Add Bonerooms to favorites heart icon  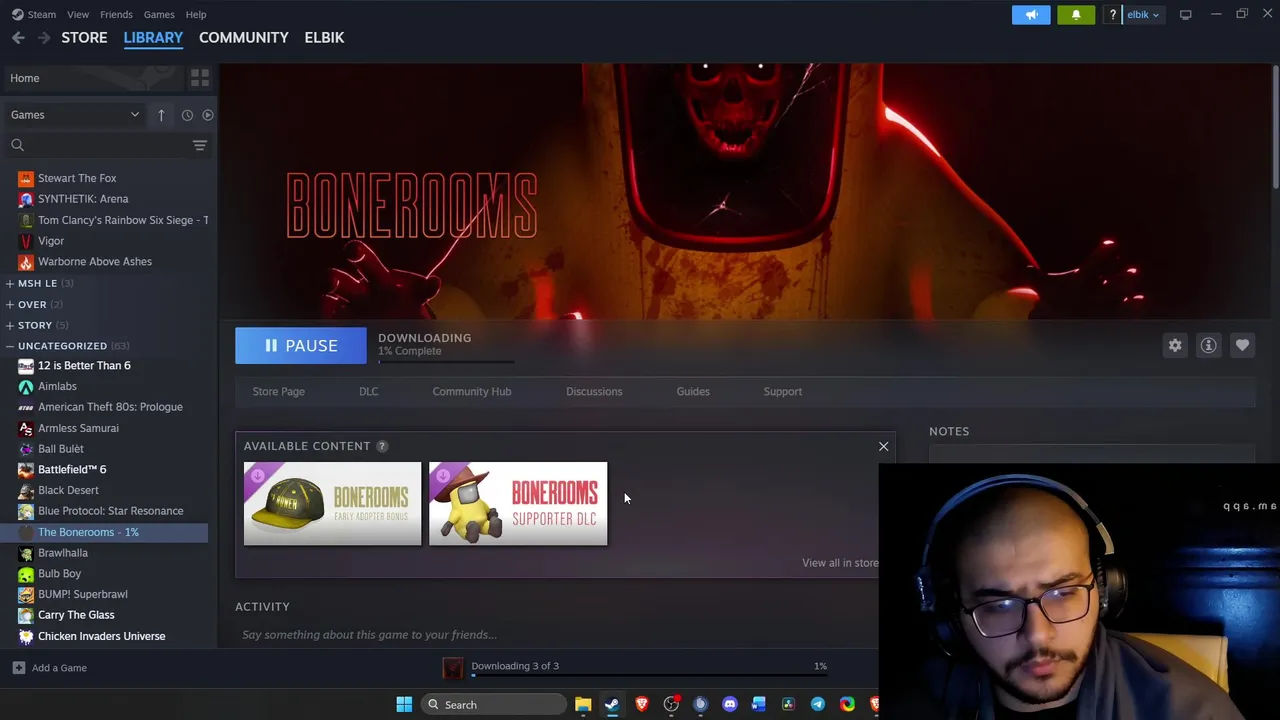[x=1242, y=346]
